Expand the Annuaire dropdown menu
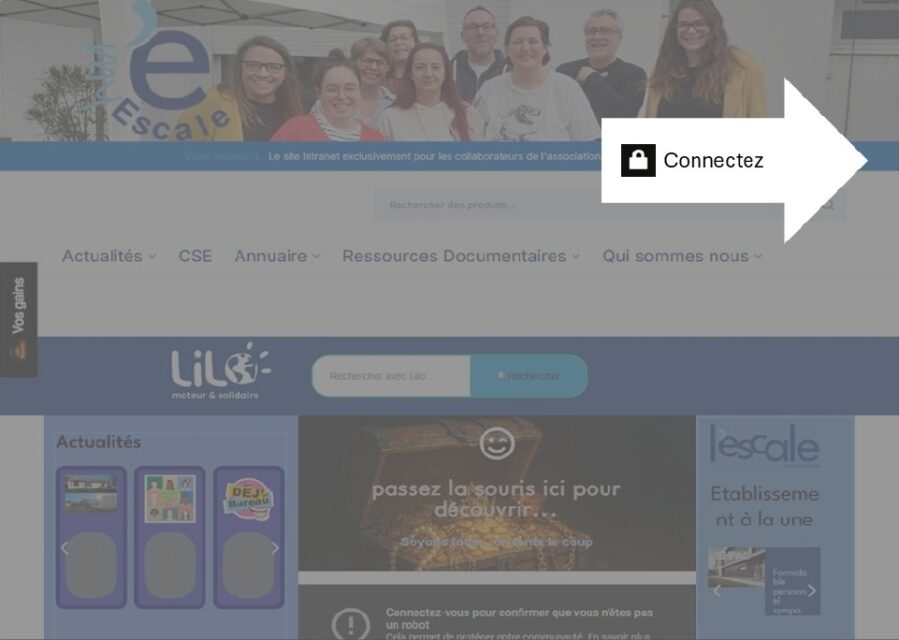Viewport: 899px width, 640px height. pos(277,256)
